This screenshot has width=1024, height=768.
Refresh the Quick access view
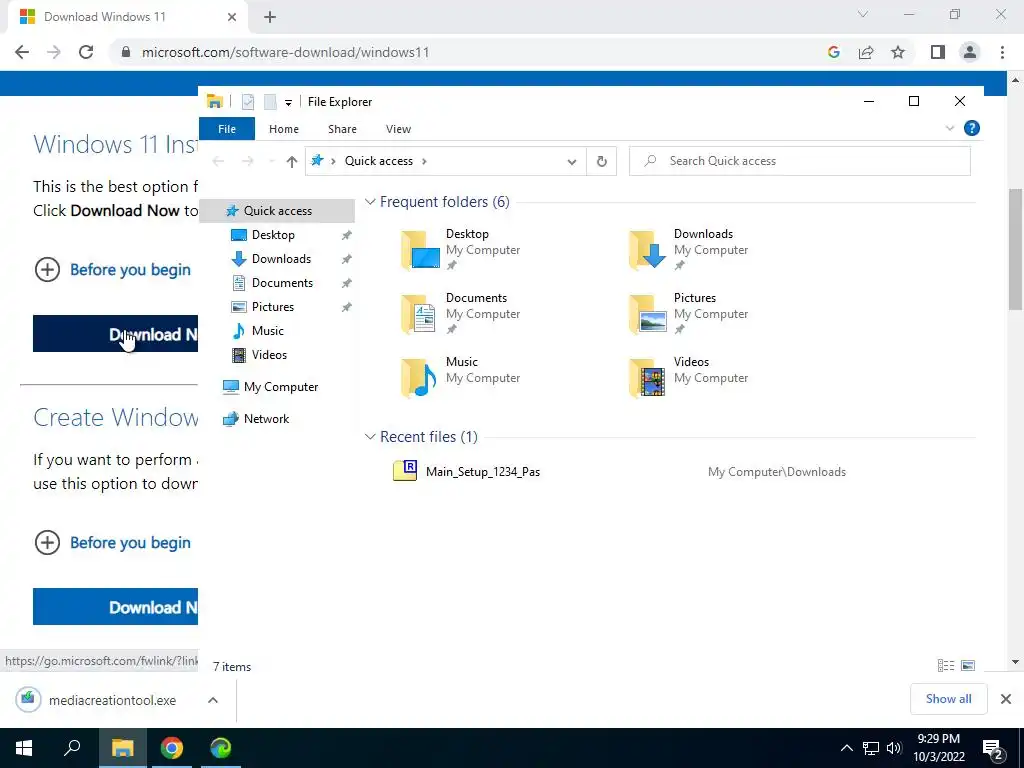click(x=601, y=161)
